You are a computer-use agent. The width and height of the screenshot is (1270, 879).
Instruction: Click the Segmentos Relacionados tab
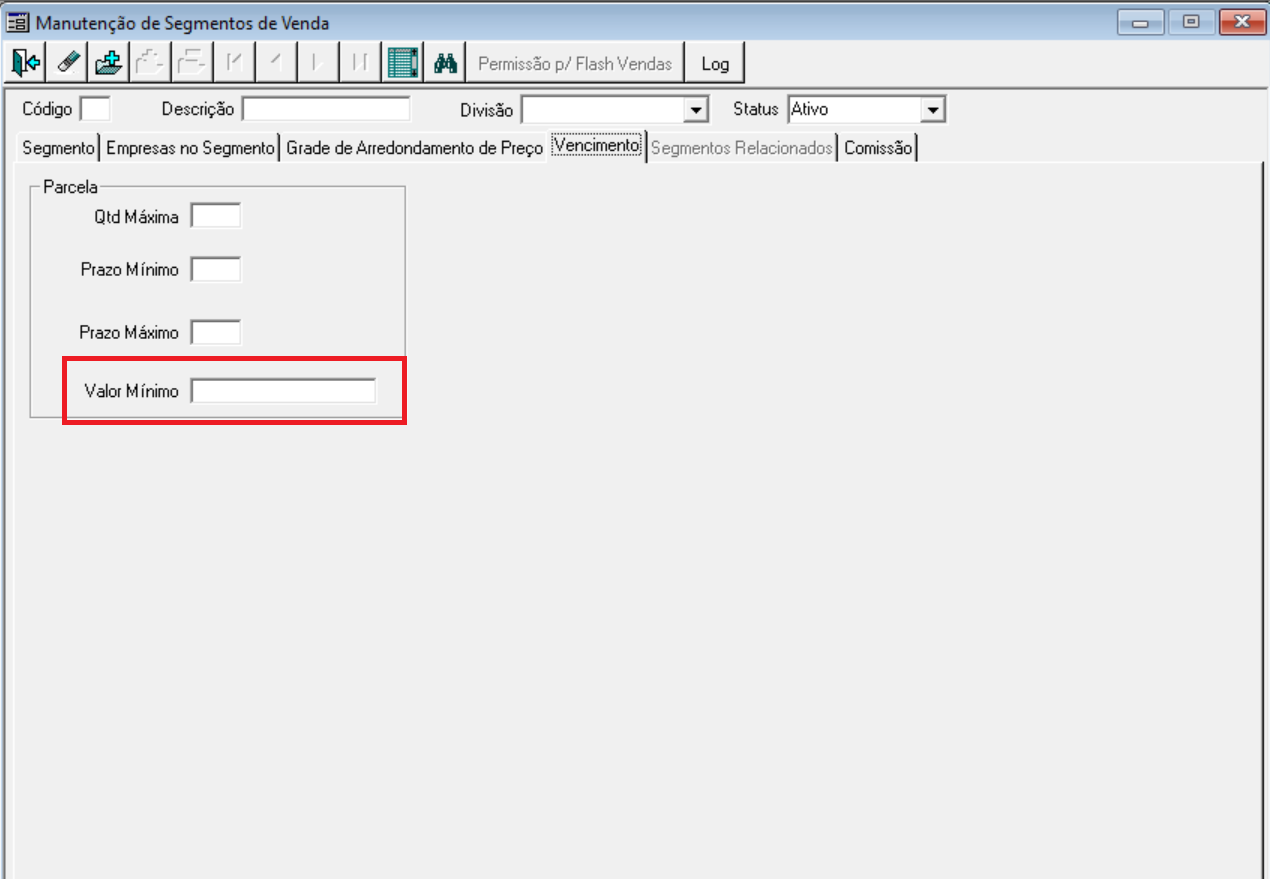click(x=741, y=148)
